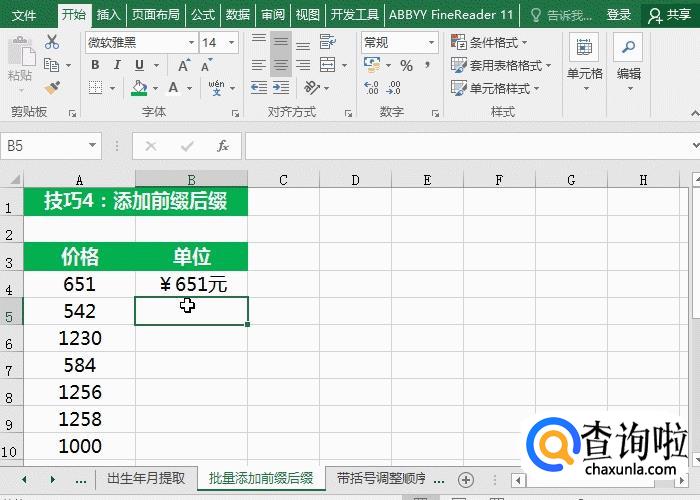The image size is (700, 500).
Task: Open the font name dropdown 微软雅黑
Action: point(191,42)
